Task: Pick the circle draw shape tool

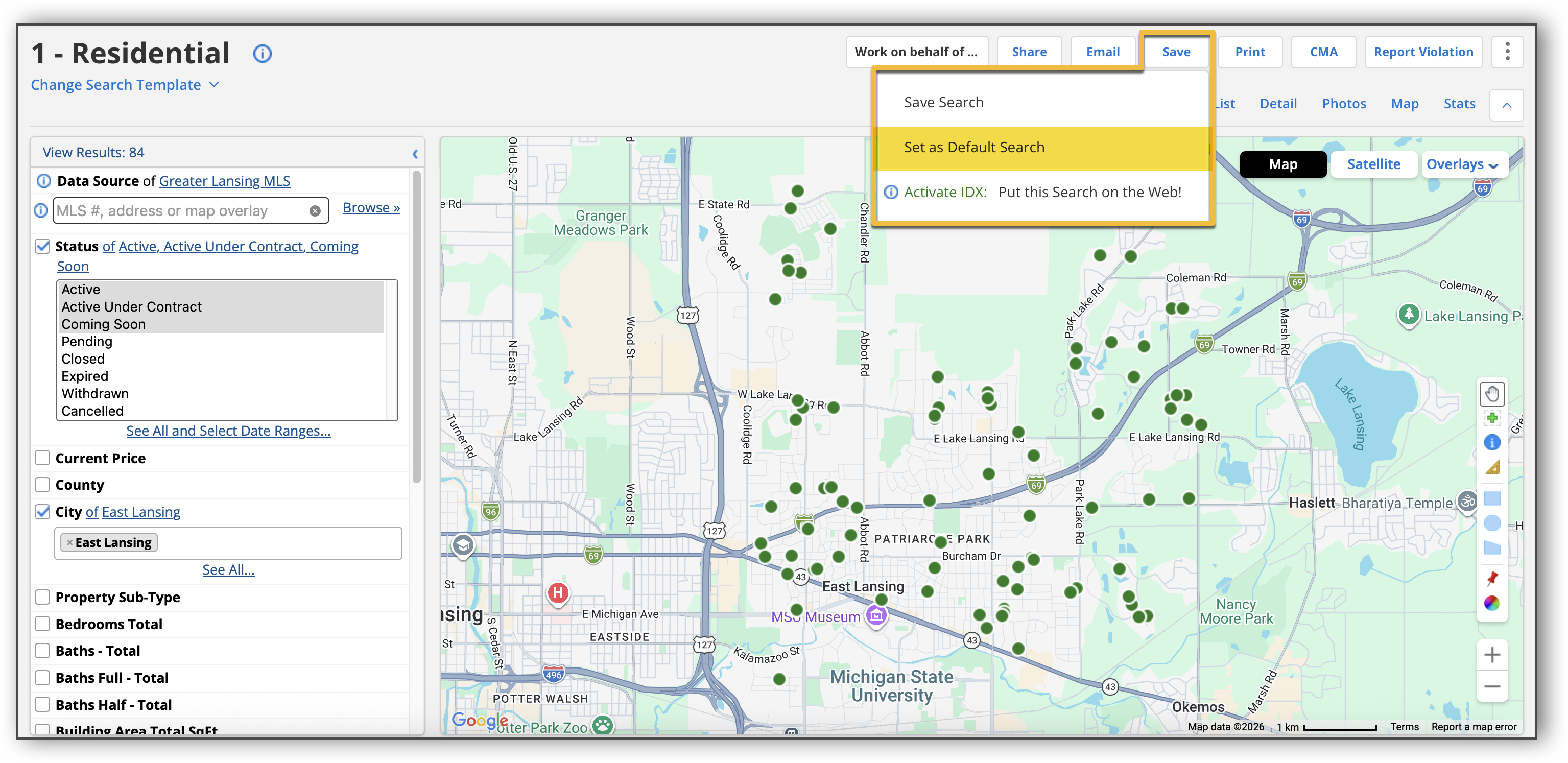Action: point(1491,522)
